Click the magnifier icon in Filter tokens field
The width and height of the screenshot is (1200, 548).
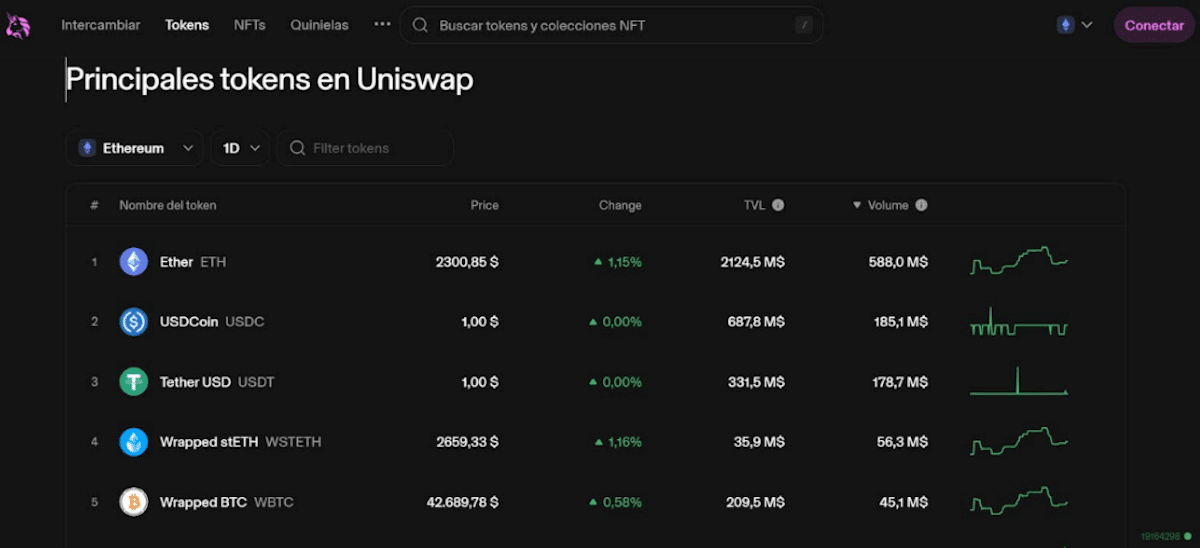click(x=297, y=148)
